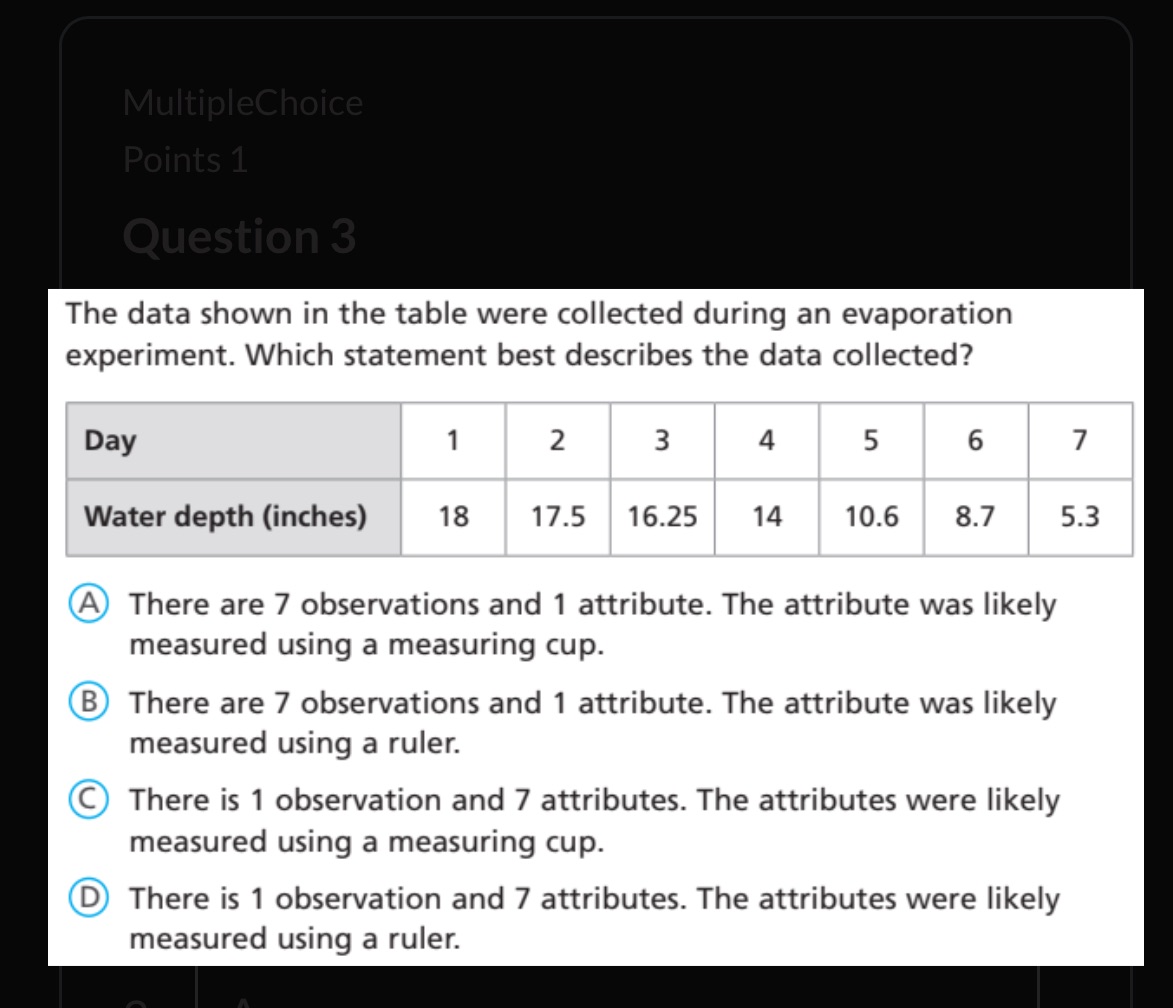Click the Points 1 label
This screenshot has height=1008, width=1173.
[184, 159]
